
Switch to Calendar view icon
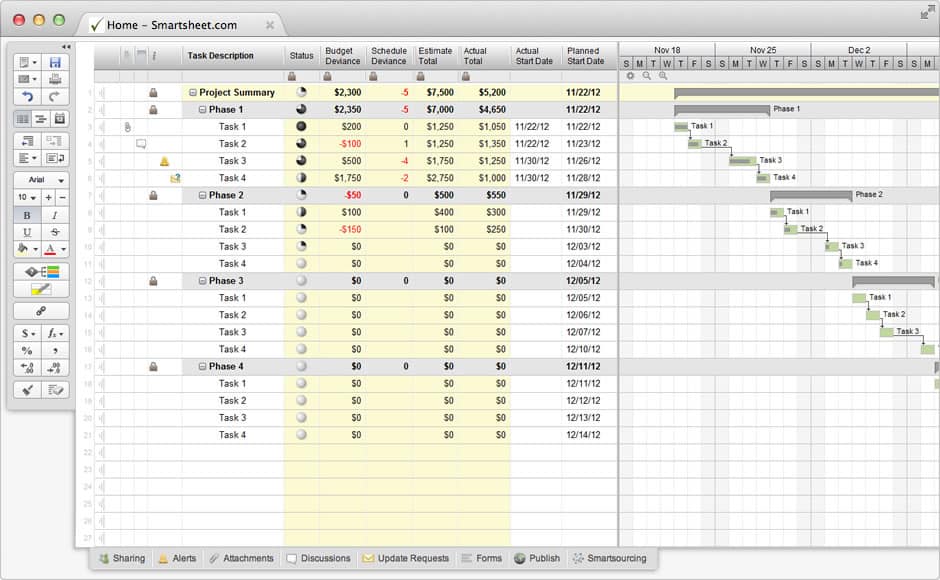(x=59, y=119)
